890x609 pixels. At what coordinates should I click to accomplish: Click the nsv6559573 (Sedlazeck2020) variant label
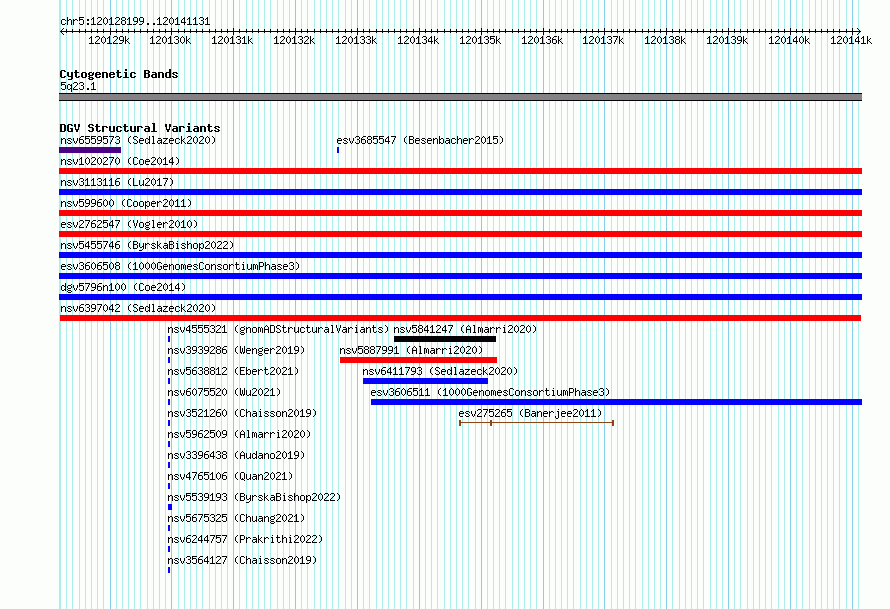138,140
